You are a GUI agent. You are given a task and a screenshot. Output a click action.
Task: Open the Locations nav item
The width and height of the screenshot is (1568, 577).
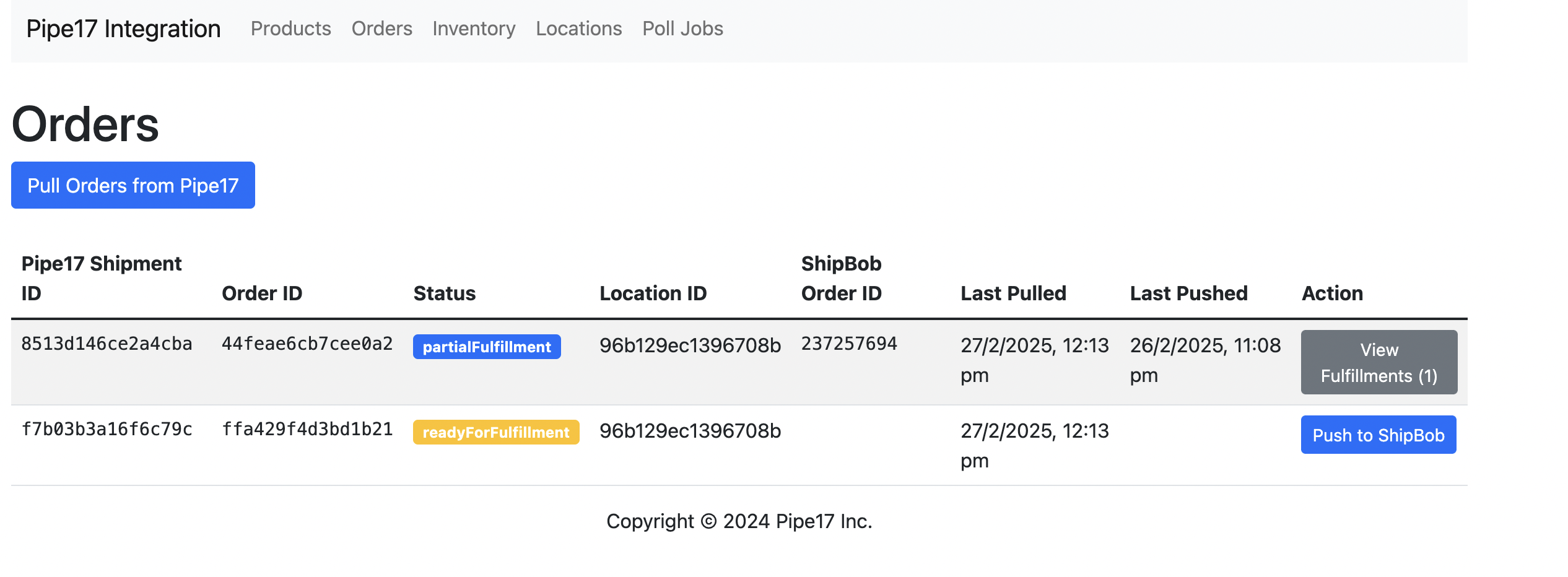[x=579, y=28]
